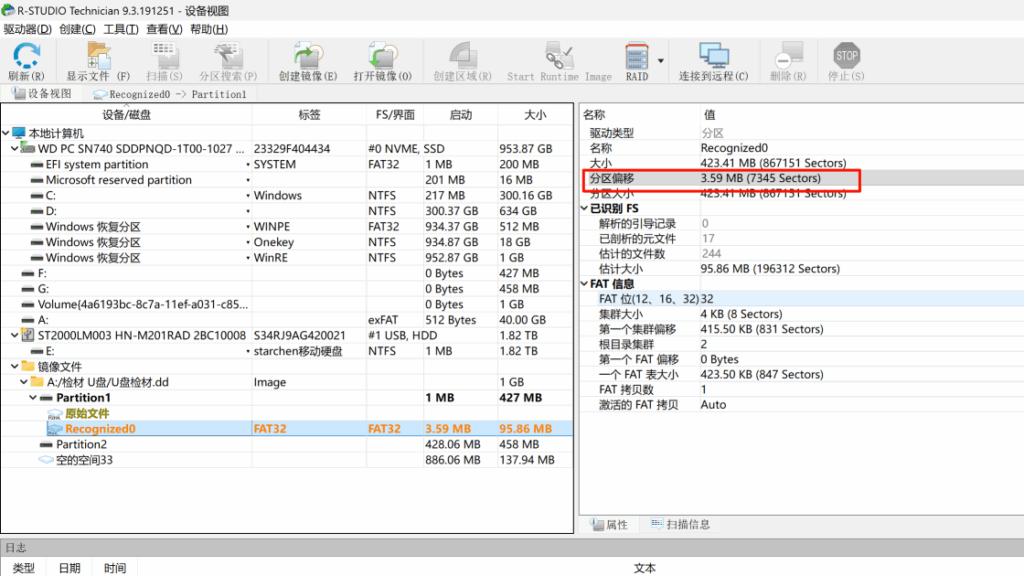Click the 连接到远程 (Connect to Remote) icon
The width and height of the screenshot is (1024, 576).
click(713, 60)
